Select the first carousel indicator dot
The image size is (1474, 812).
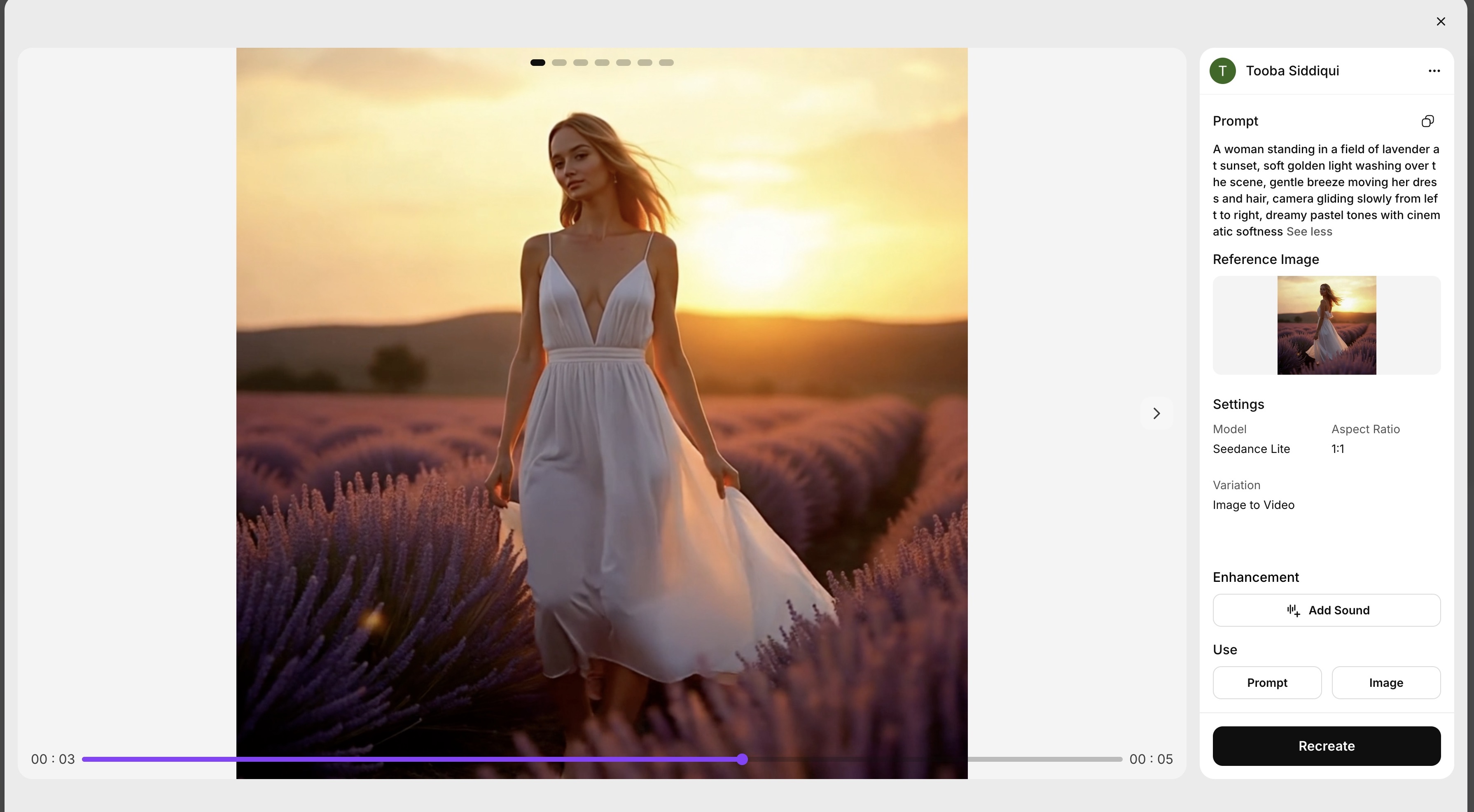point(537,62)
